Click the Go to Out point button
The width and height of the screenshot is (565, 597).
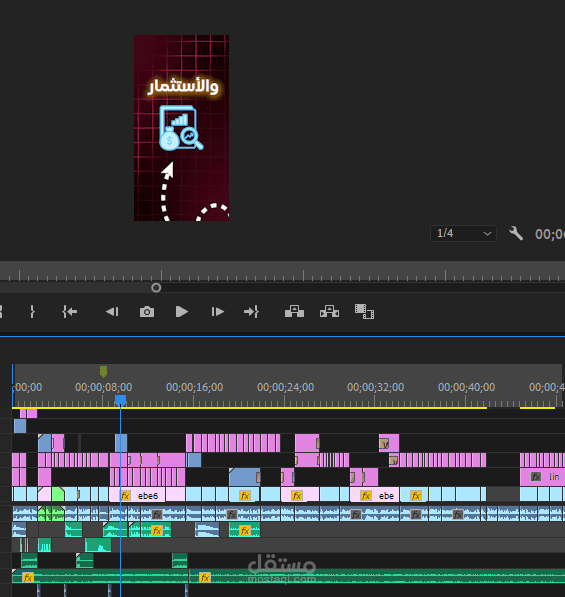coord(251,312)
